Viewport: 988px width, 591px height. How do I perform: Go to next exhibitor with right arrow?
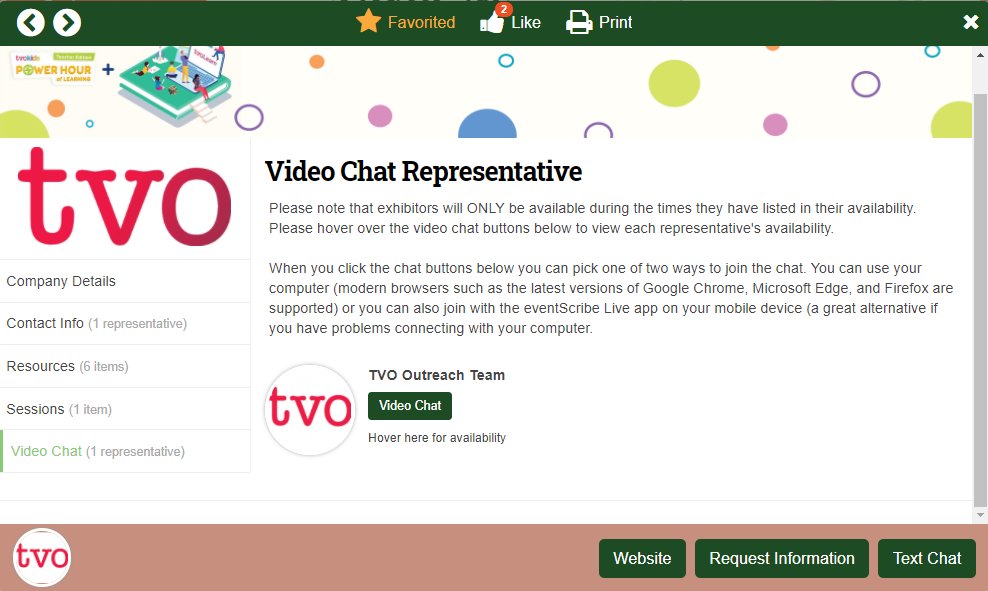pyautogui.click(x=67, y=23)
